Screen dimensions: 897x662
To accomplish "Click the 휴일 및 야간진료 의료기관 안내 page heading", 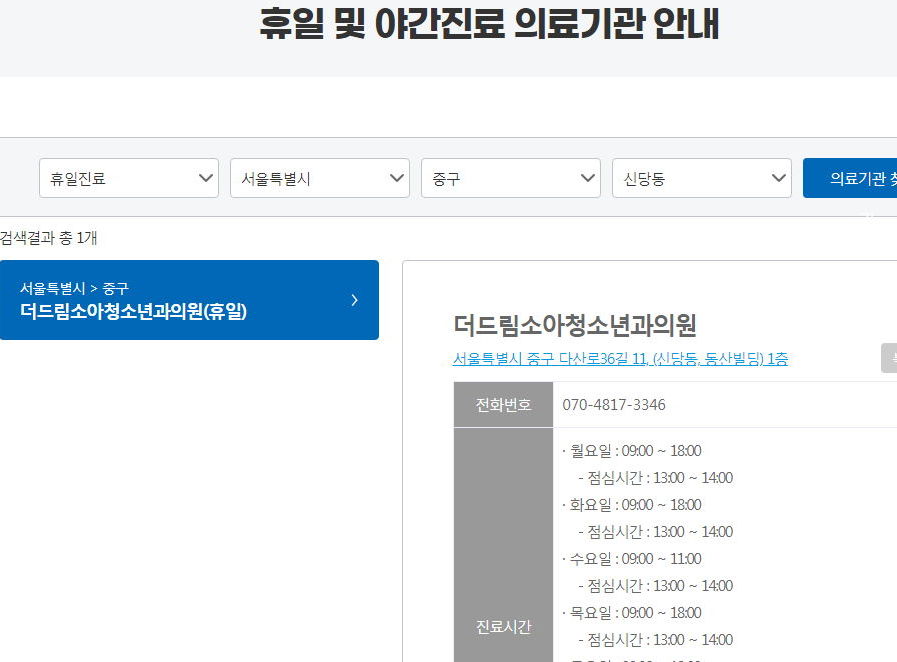I will click(489, 24).
